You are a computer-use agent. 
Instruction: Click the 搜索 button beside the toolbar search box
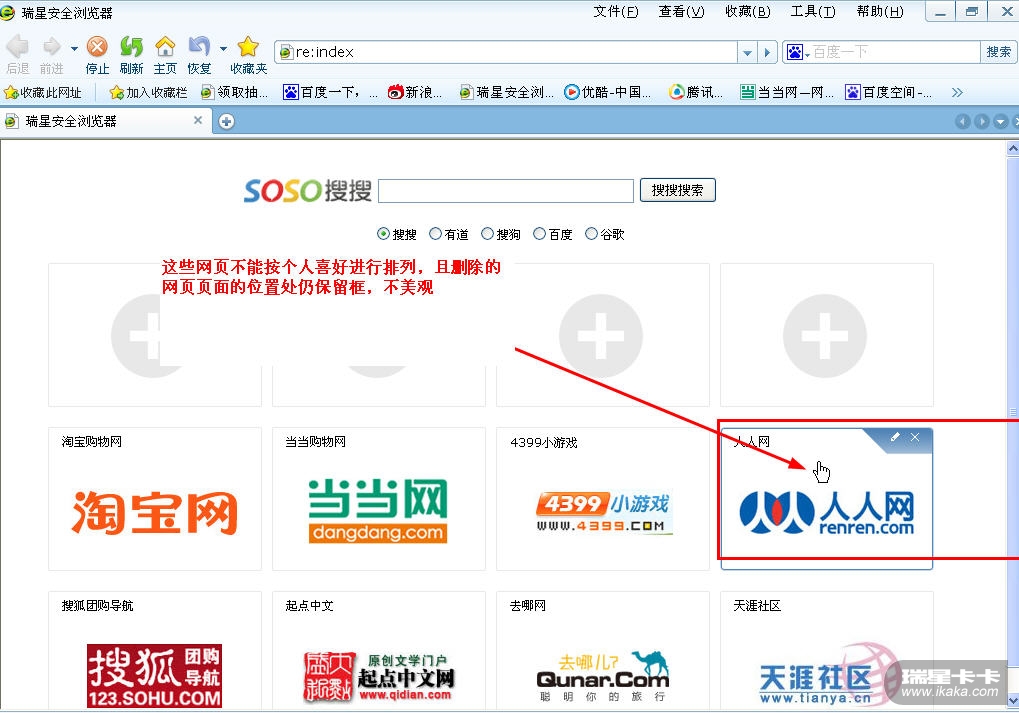click(998, 52)
